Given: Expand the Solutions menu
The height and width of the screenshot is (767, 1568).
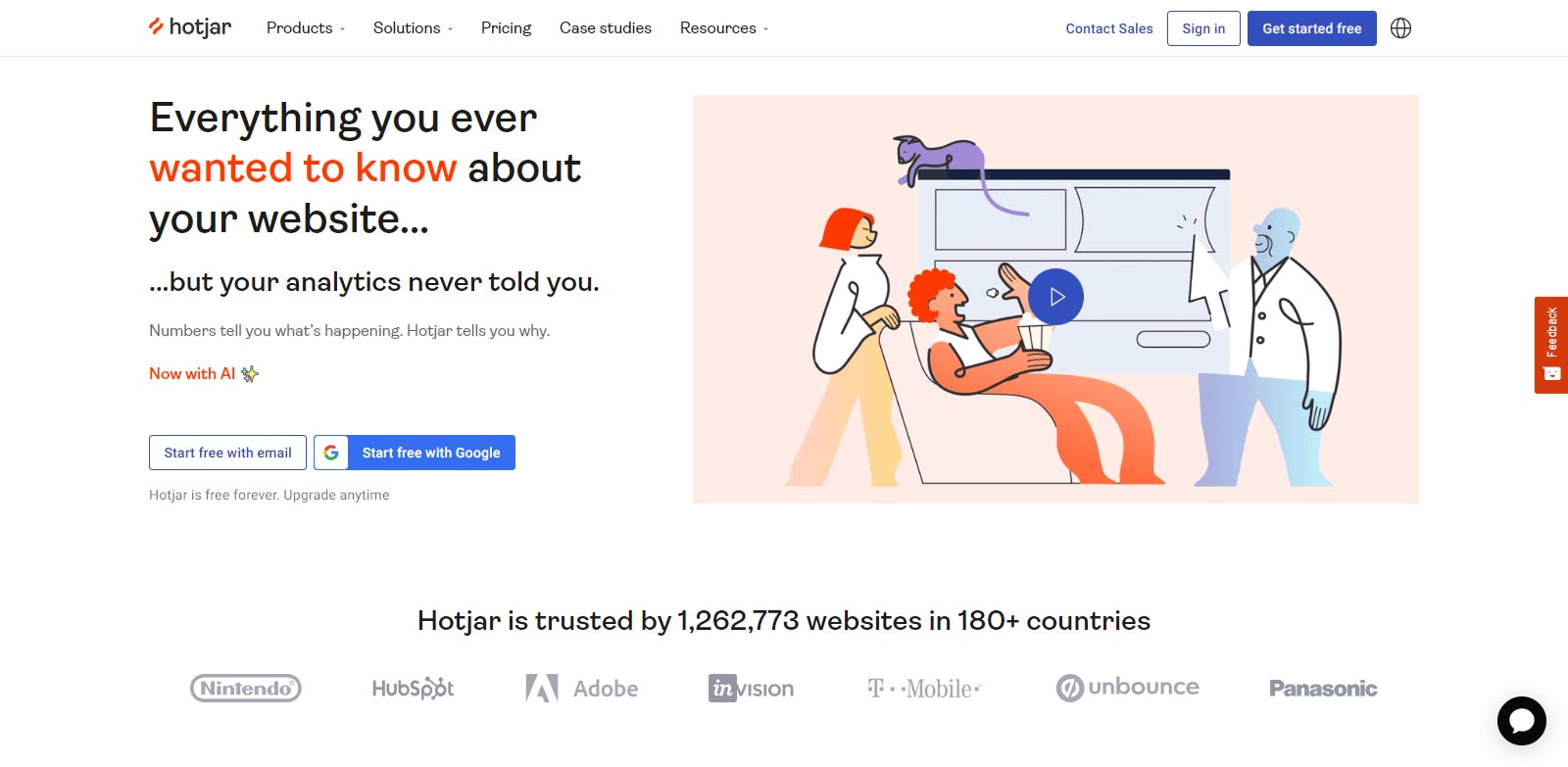Looking at the screenshot, I should point(413,28).
